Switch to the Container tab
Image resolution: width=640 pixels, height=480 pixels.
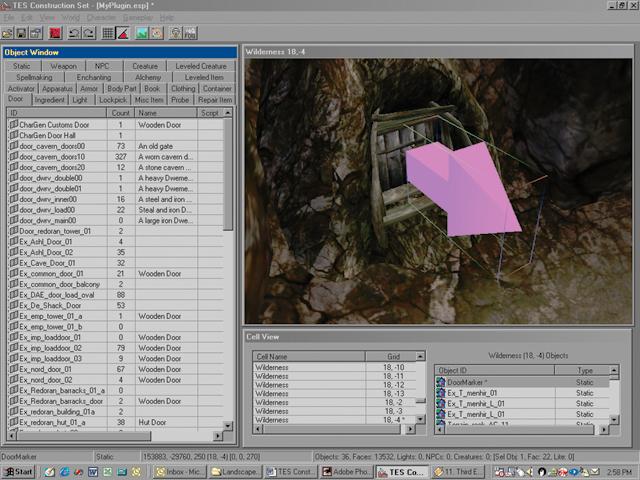216,88
